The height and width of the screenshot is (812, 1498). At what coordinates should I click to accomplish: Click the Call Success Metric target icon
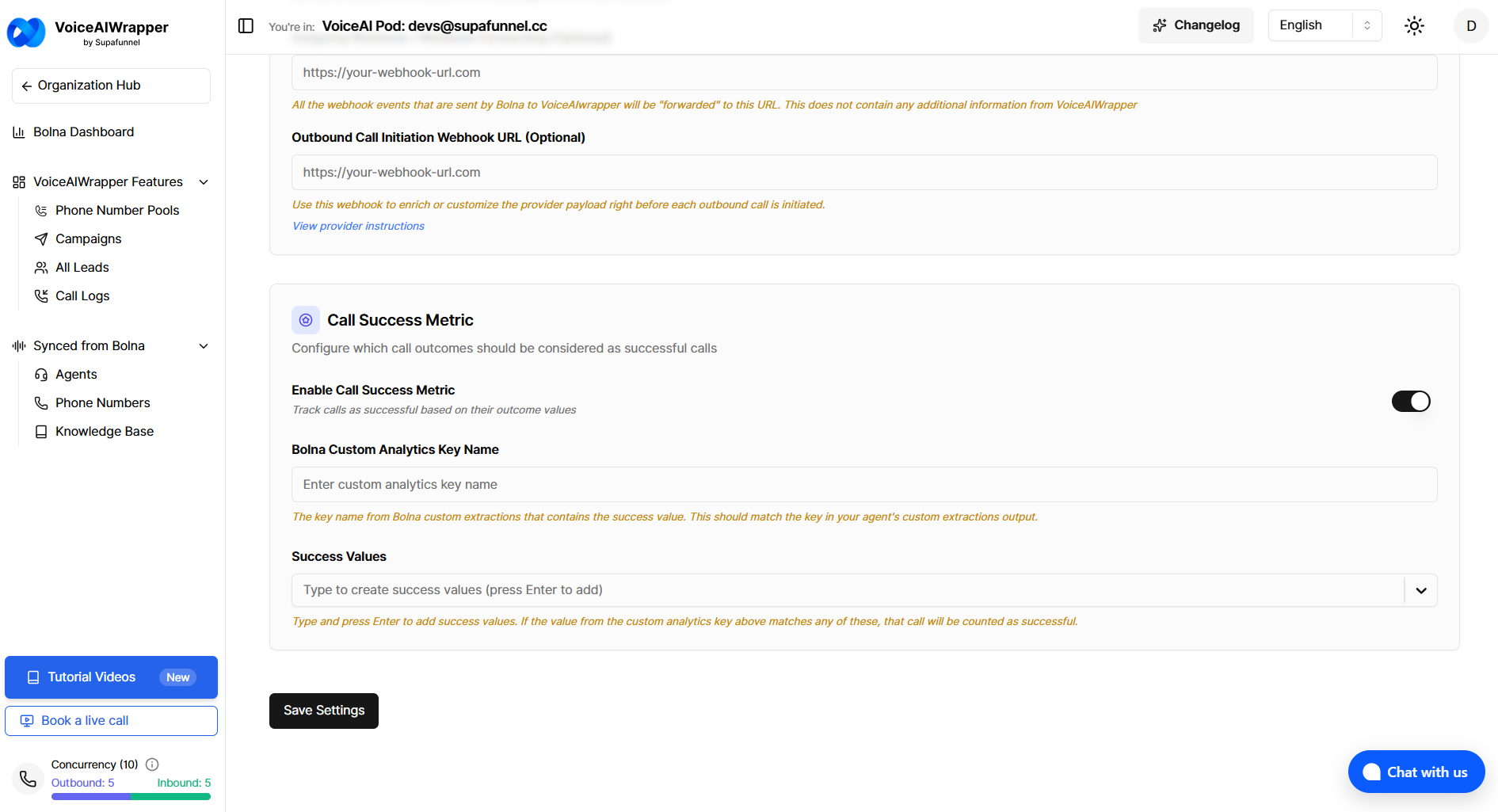(x=306, y=320)
